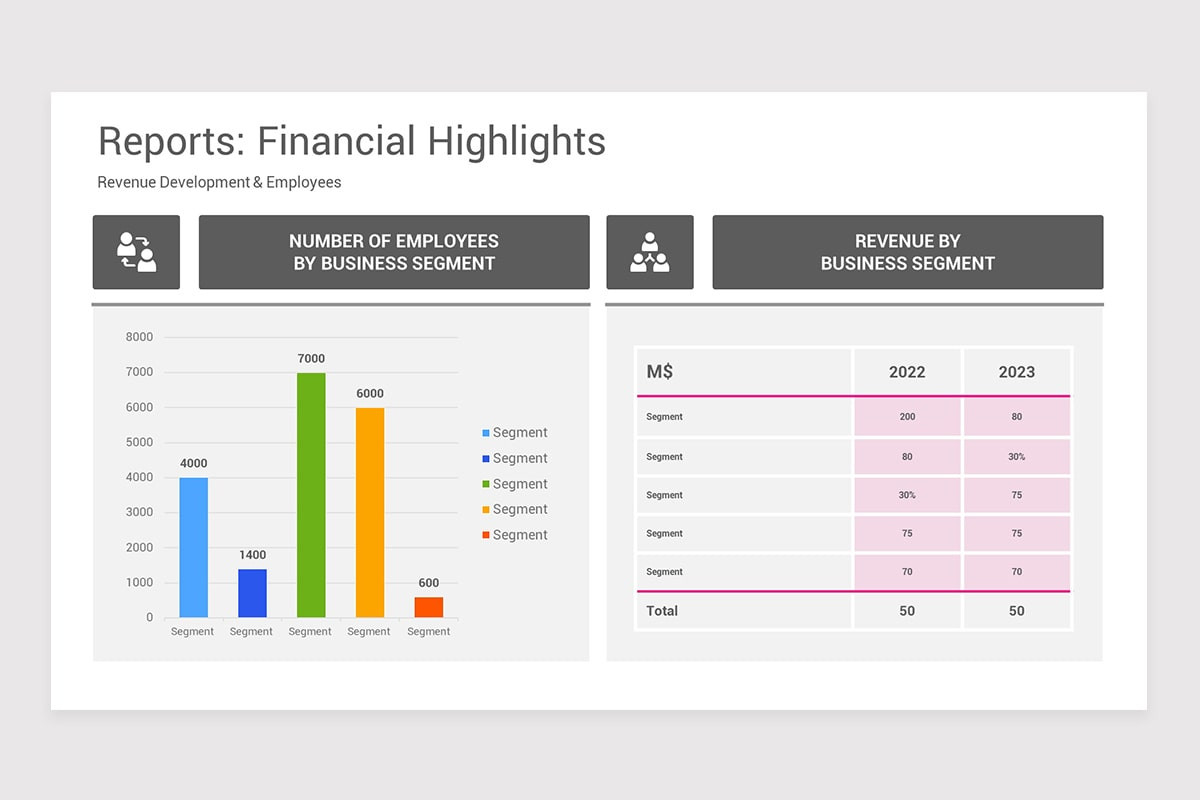Screen dimensions: 1200x800
Task: Click the orange Segment legend marker
Action: click(x=484, y=509)
